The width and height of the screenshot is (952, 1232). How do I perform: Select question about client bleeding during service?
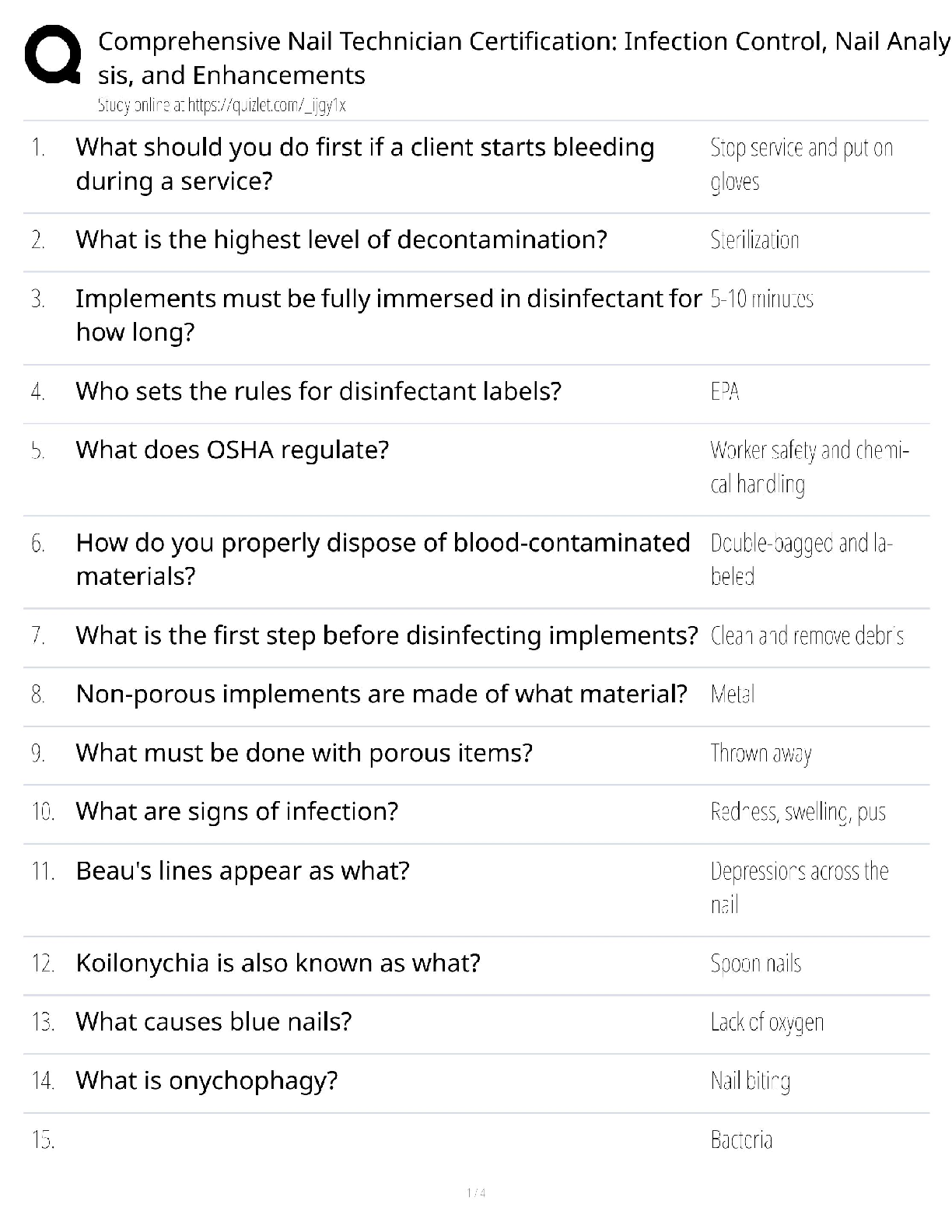364,164
